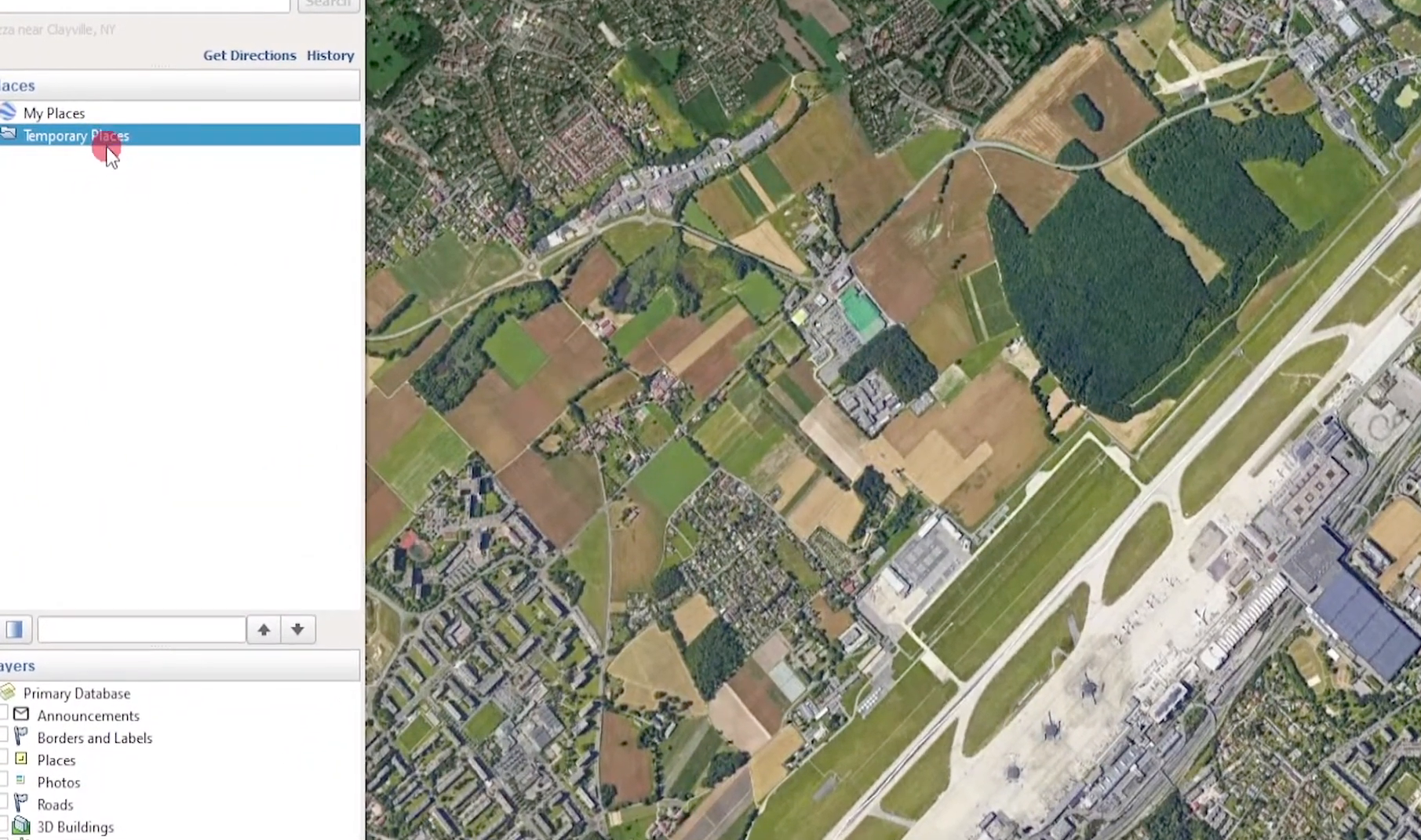The height and width of the screenshot is (840, 1421).
Task: Click the places filter text field
Action: point(141,629)
